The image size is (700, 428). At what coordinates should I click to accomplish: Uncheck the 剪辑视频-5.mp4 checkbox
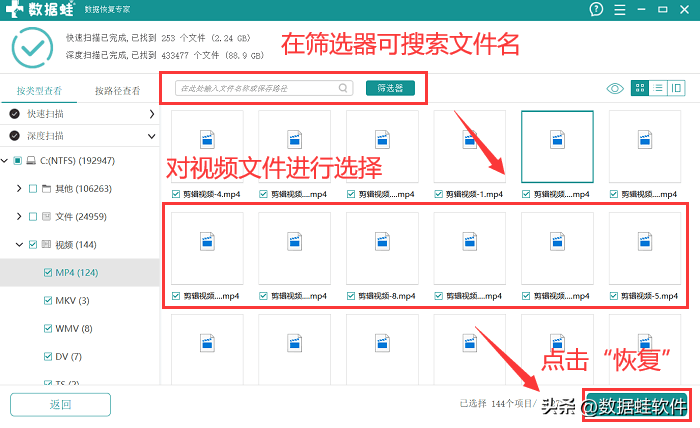(x=613, y=296)
